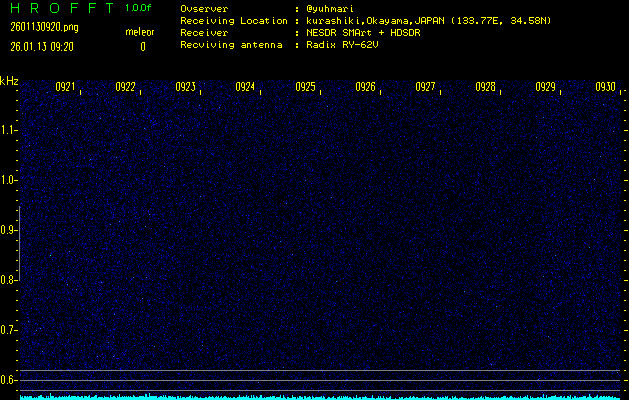629x400 pixels.
Task: Click the meteor count label
Action: [140, 32]
